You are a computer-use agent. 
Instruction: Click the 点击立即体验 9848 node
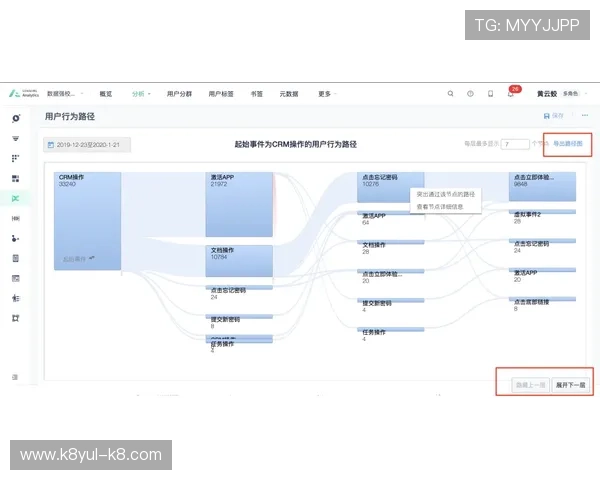click(x=542, y=186)
